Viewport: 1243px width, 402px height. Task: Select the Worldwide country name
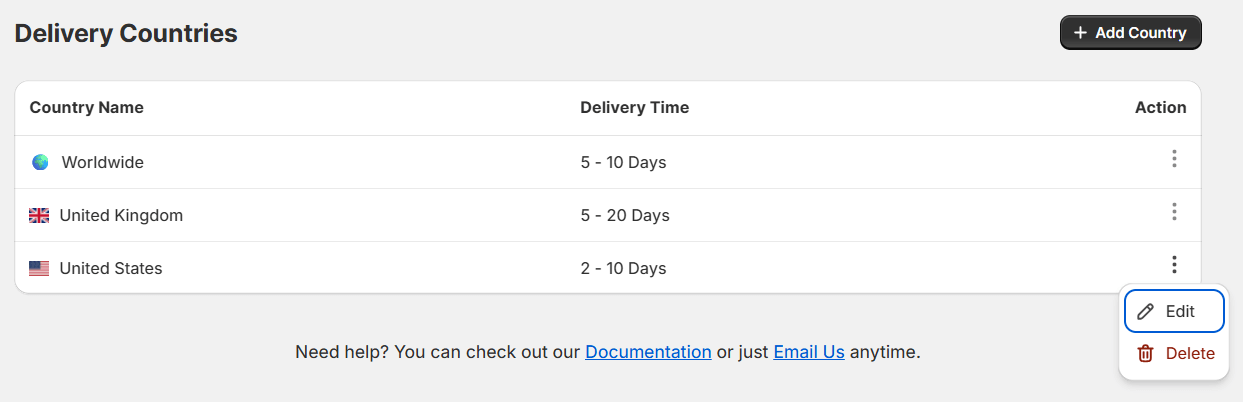(103, 162)
